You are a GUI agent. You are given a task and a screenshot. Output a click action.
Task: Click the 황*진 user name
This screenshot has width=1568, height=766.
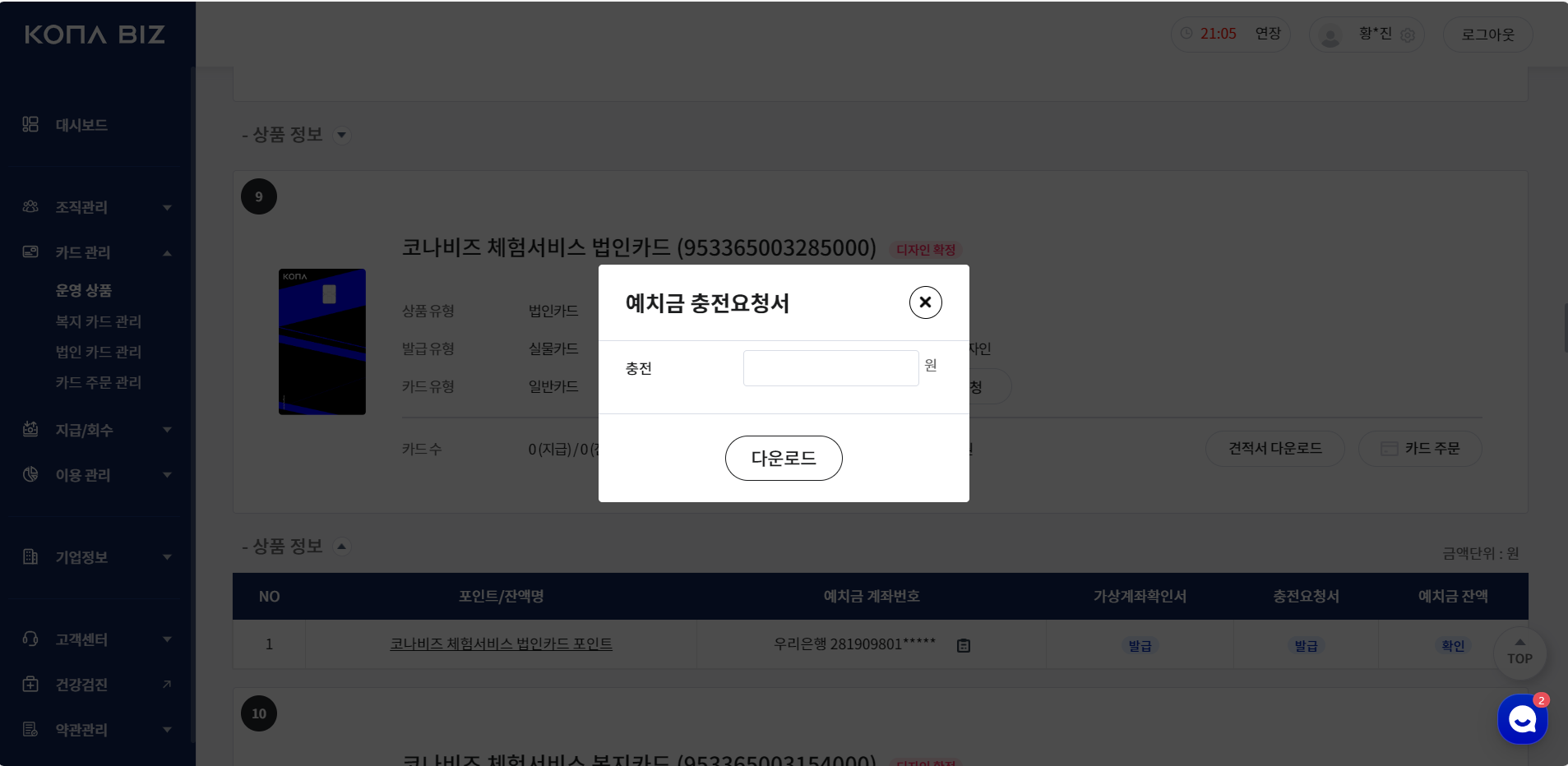click(1375, 34)
